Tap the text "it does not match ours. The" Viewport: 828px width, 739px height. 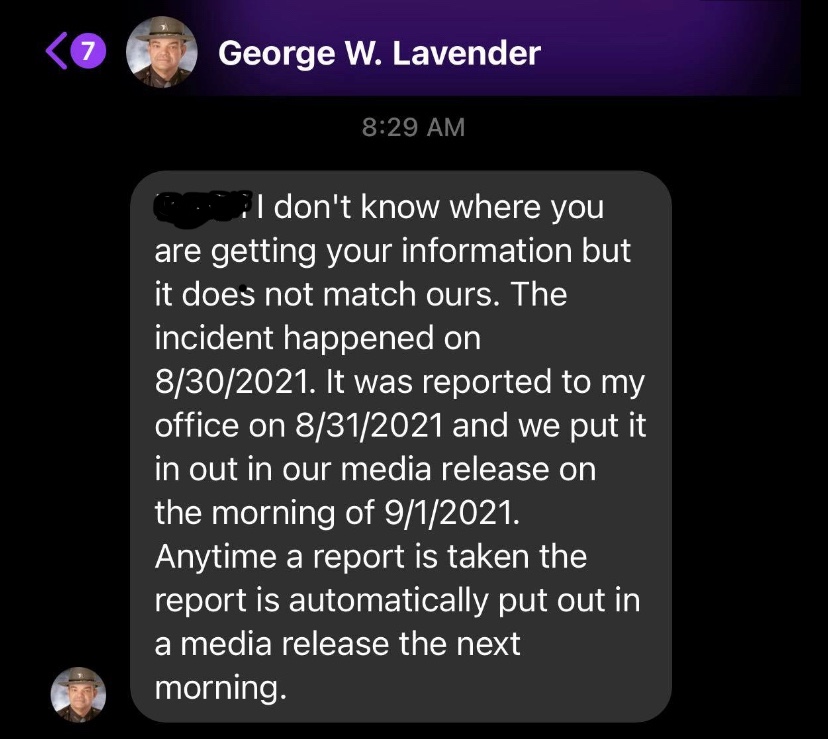click(361, 294)
